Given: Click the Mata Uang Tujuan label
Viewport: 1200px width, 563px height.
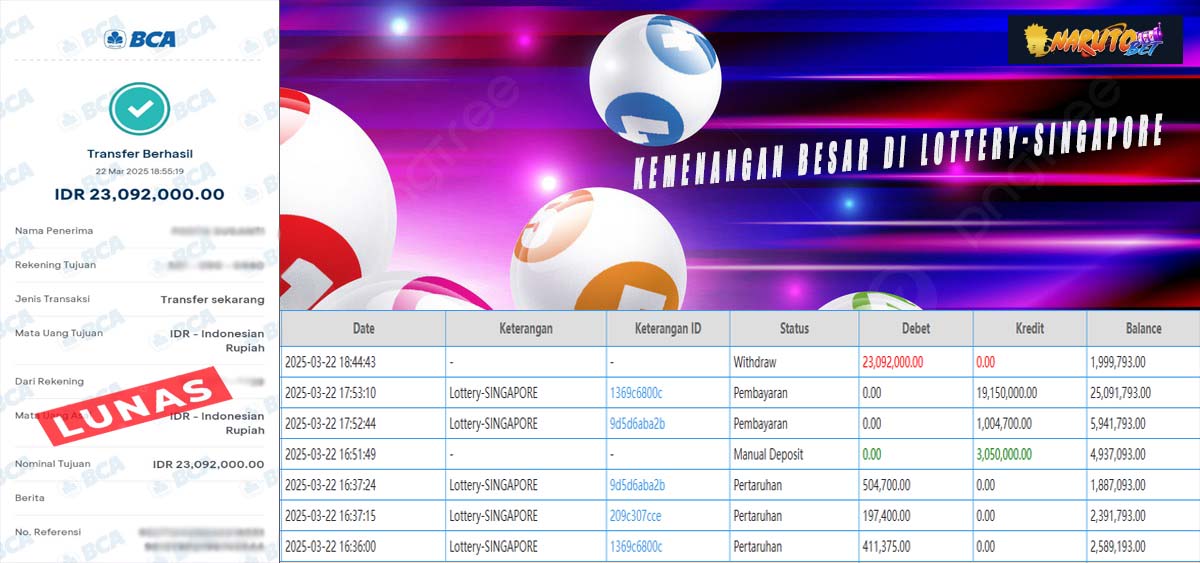Looking at the screenshot, I should tap(59, 333).
